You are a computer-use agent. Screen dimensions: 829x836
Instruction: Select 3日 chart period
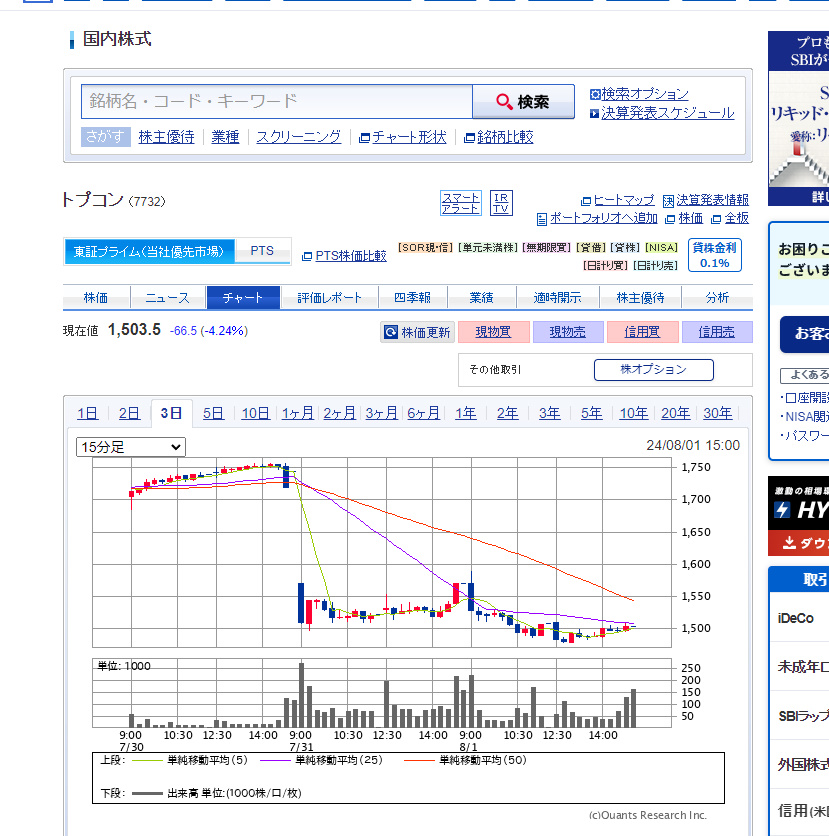pos(171,413)
